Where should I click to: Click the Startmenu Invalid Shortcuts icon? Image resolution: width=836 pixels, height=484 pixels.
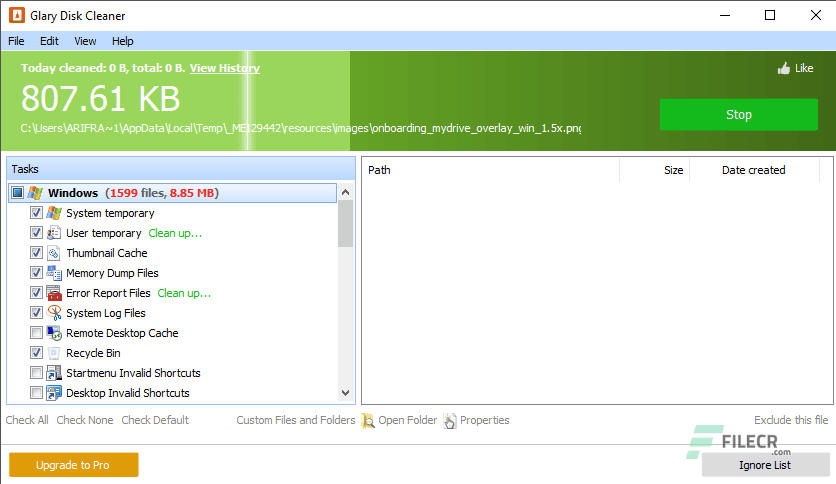[x=54, y=373]
